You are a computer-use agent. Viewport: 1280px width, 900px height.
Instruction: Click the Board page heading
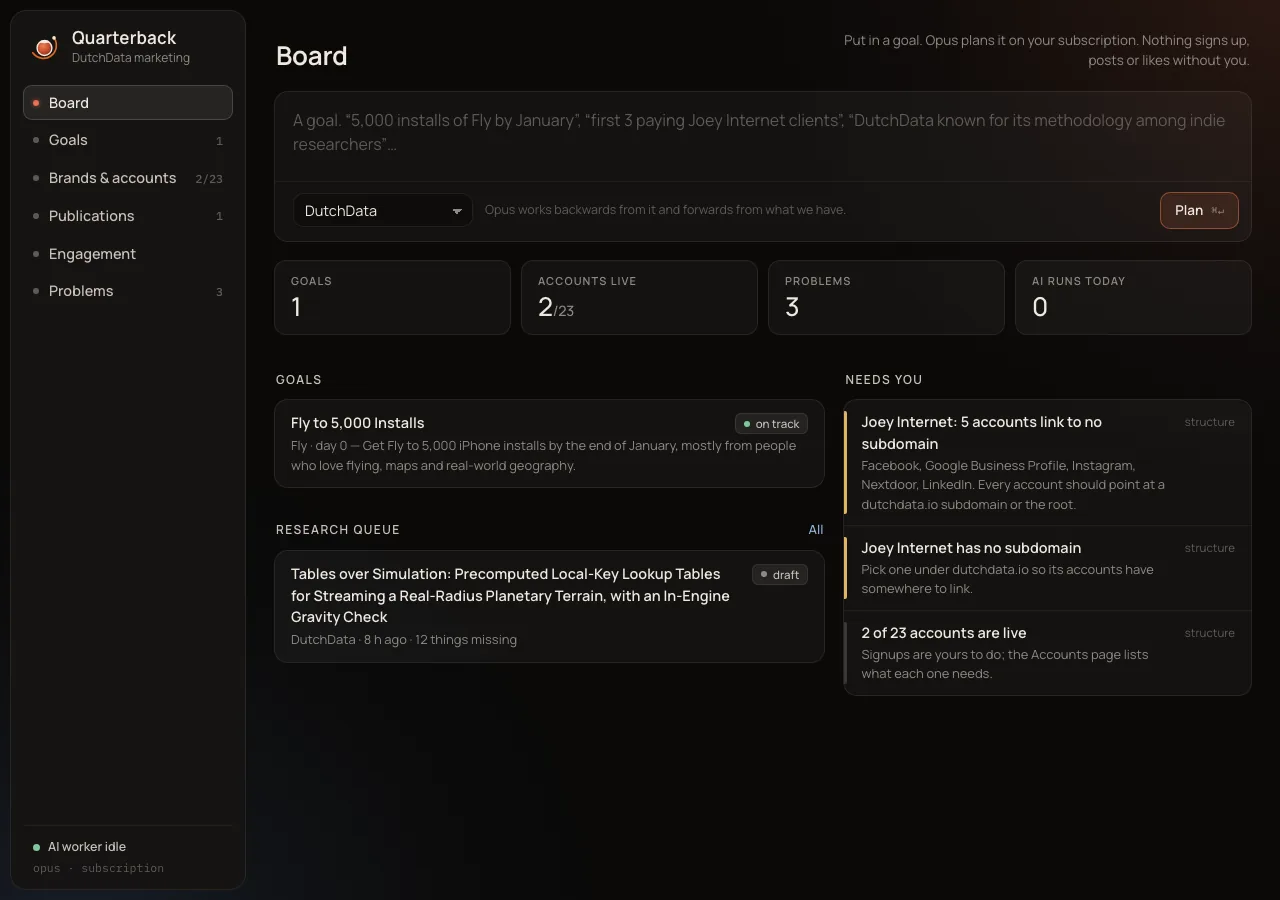[312, 56]
